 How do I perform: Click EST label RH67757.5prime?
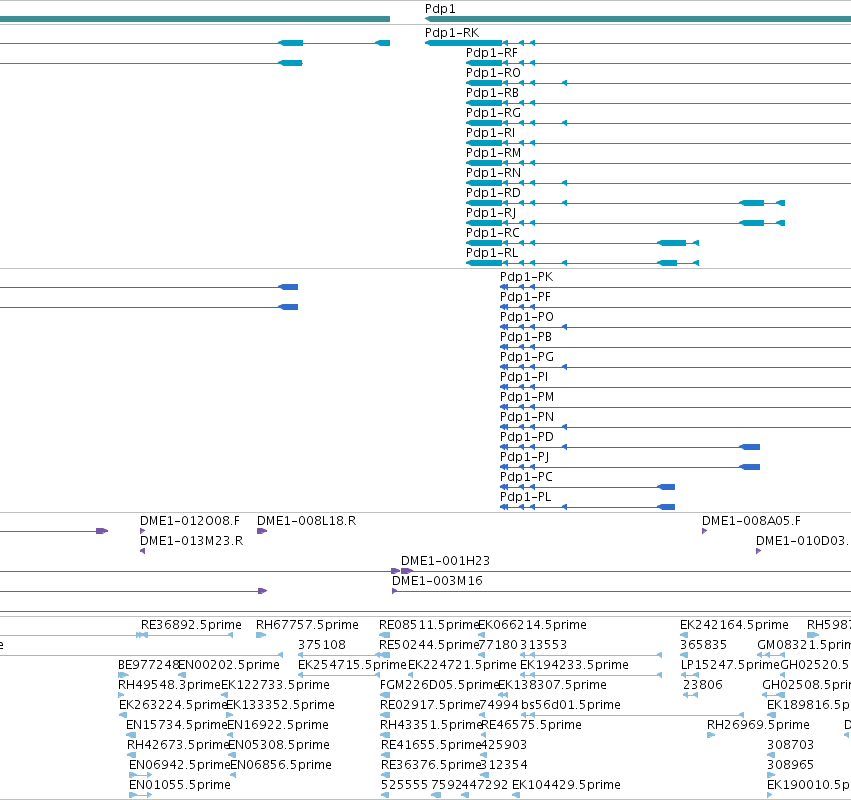point(307,625)
